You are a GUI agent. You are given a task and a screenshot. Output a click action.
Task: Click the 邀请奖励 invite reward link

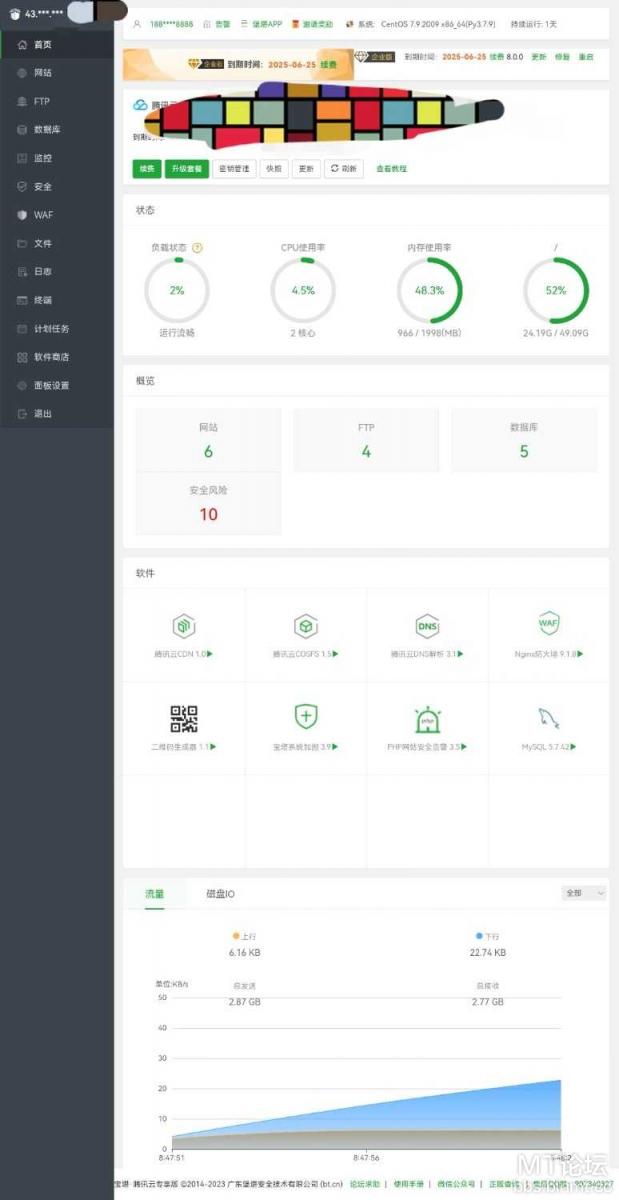[319, 23]
